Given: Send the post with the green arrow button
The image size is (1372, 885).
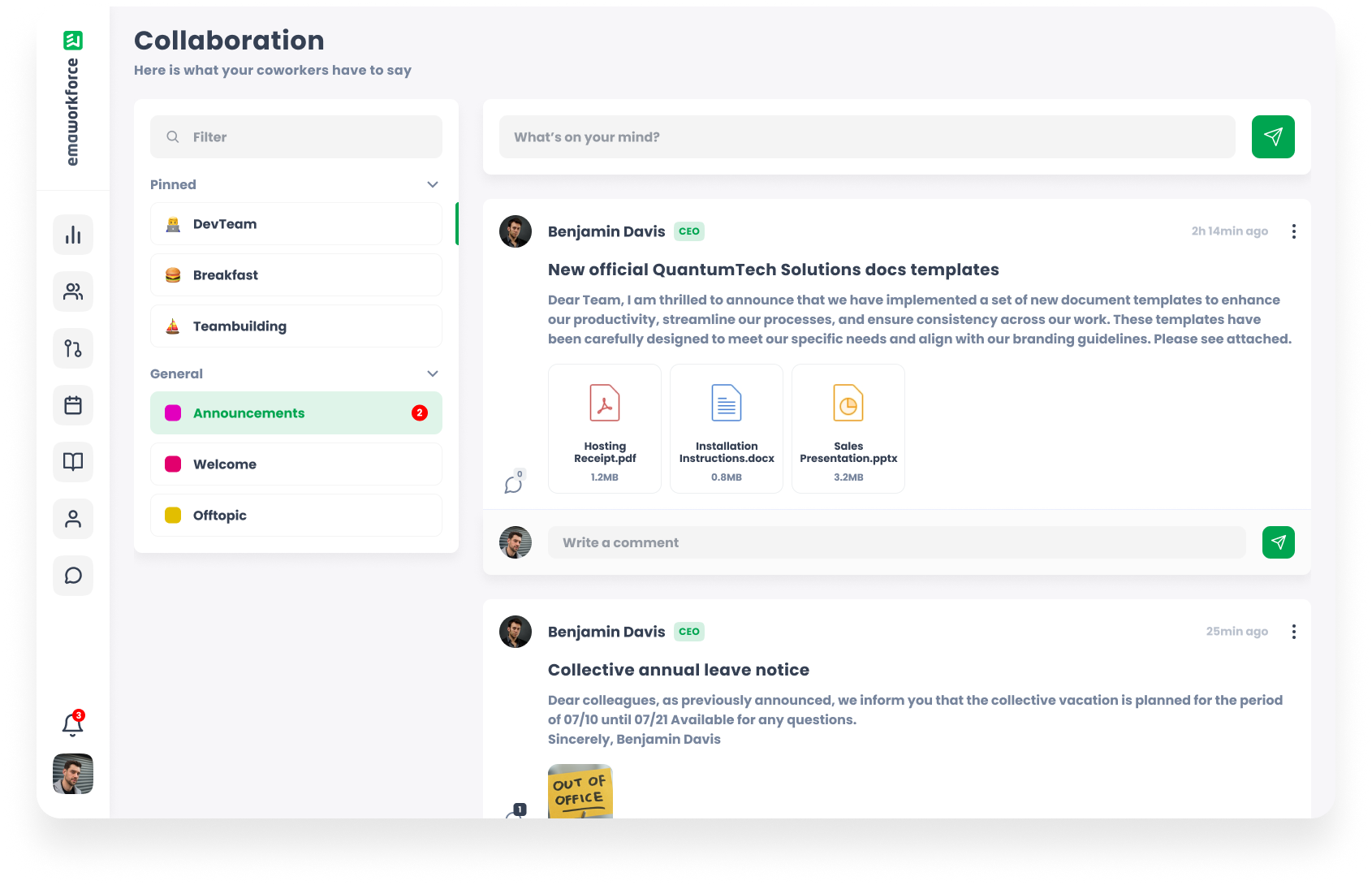Looking at the screenshot, I should click(1273, 136).
